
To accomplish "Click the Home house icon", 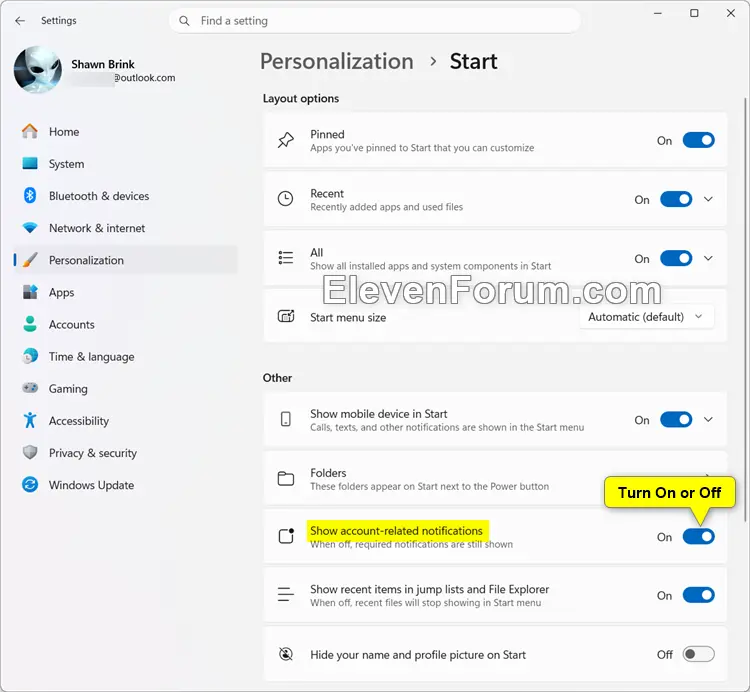I will click(x=30, y=132).
